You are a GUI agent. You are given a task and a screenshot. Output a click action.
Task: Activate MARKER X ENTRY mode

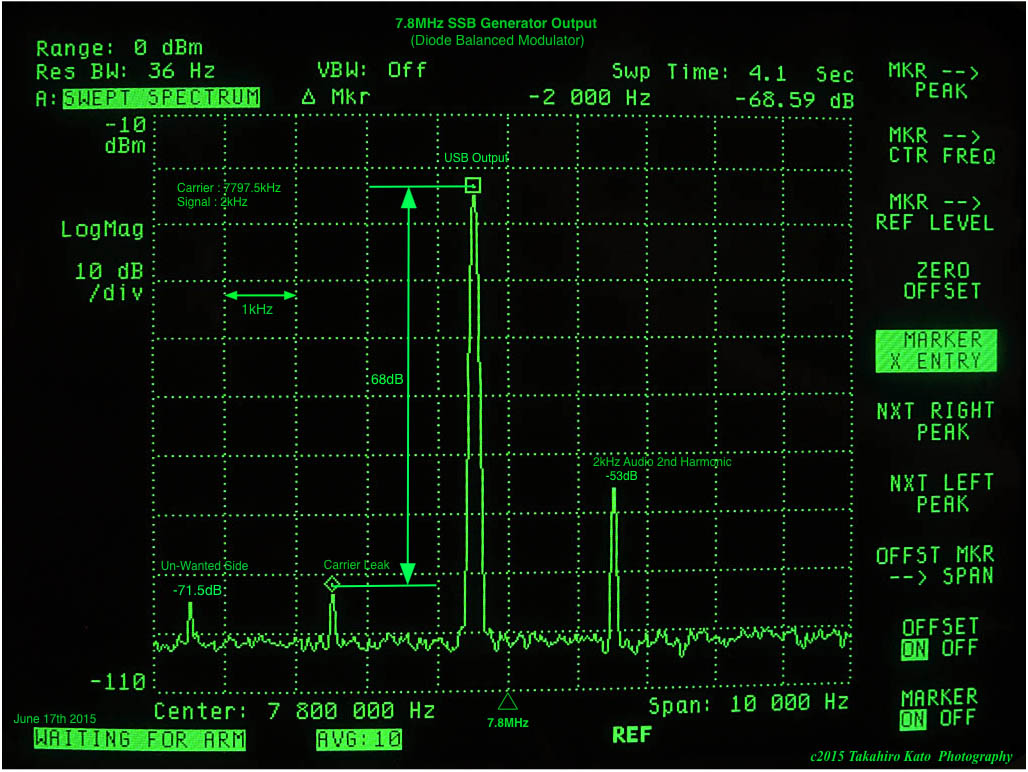point(936,350)
